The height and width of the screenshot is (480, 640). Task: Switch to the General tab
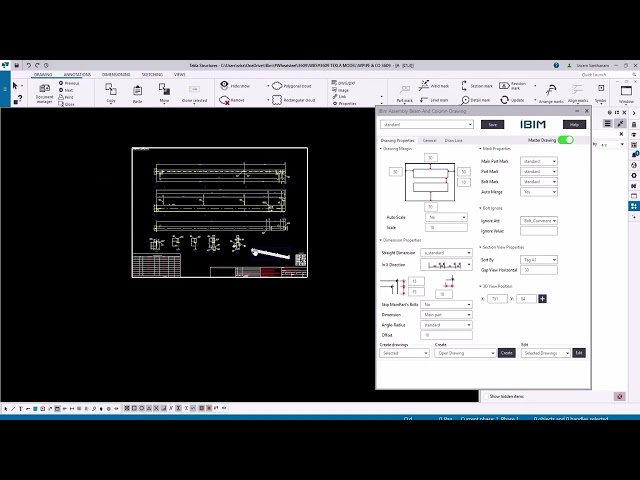click(x=429, y=140)
